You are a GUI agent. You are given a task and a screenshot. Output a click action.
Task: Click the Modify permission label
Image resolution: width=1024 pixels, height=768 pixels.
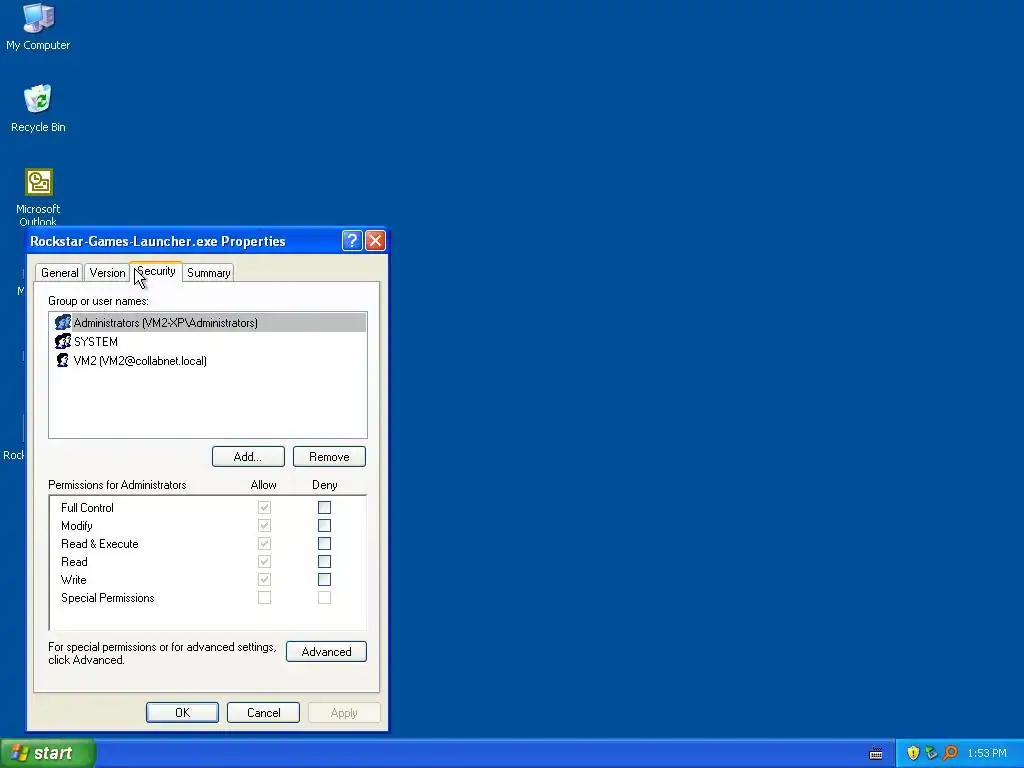click(76, 526)
